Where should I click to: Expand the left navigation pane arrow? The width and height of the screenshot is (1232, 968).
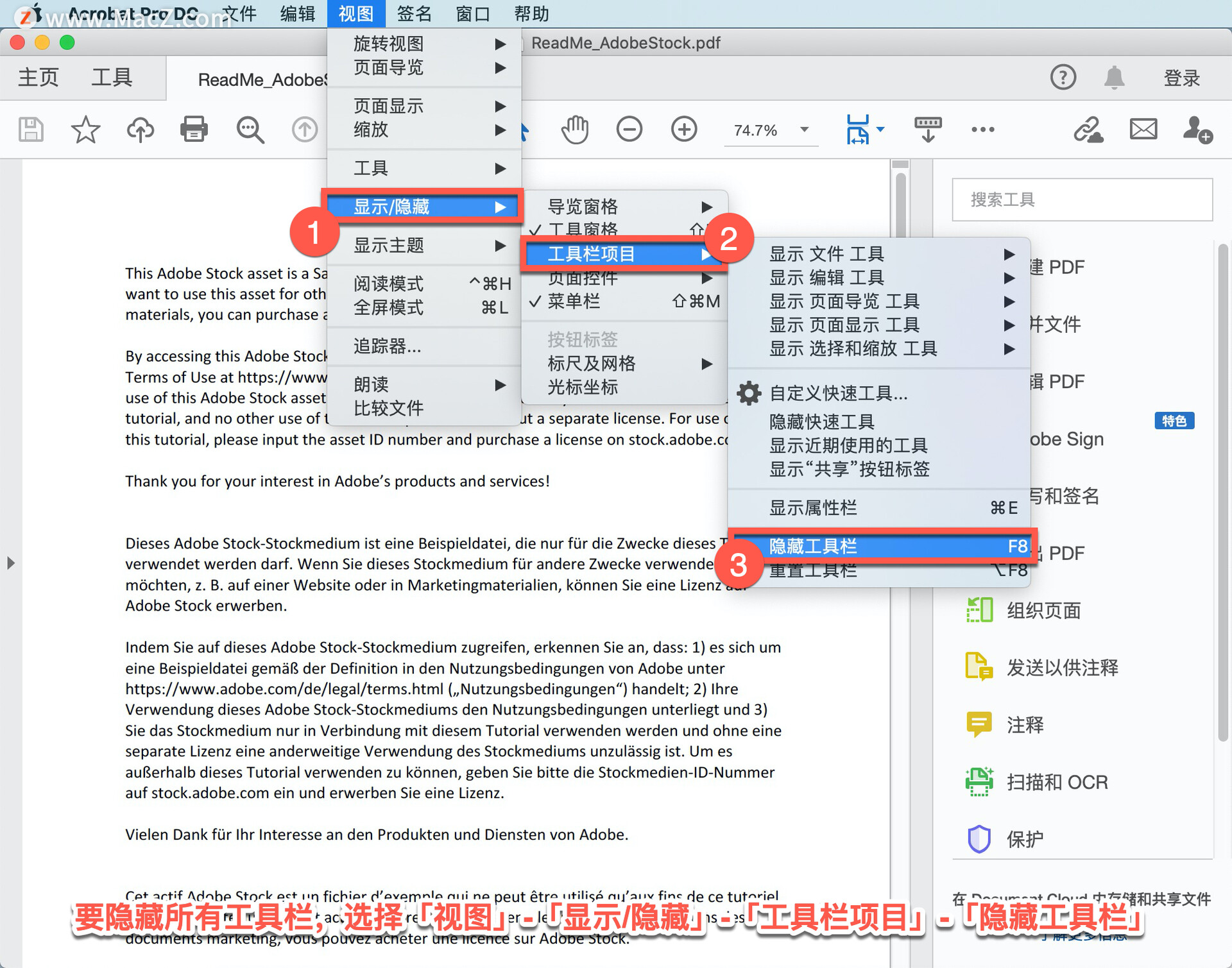10,563
